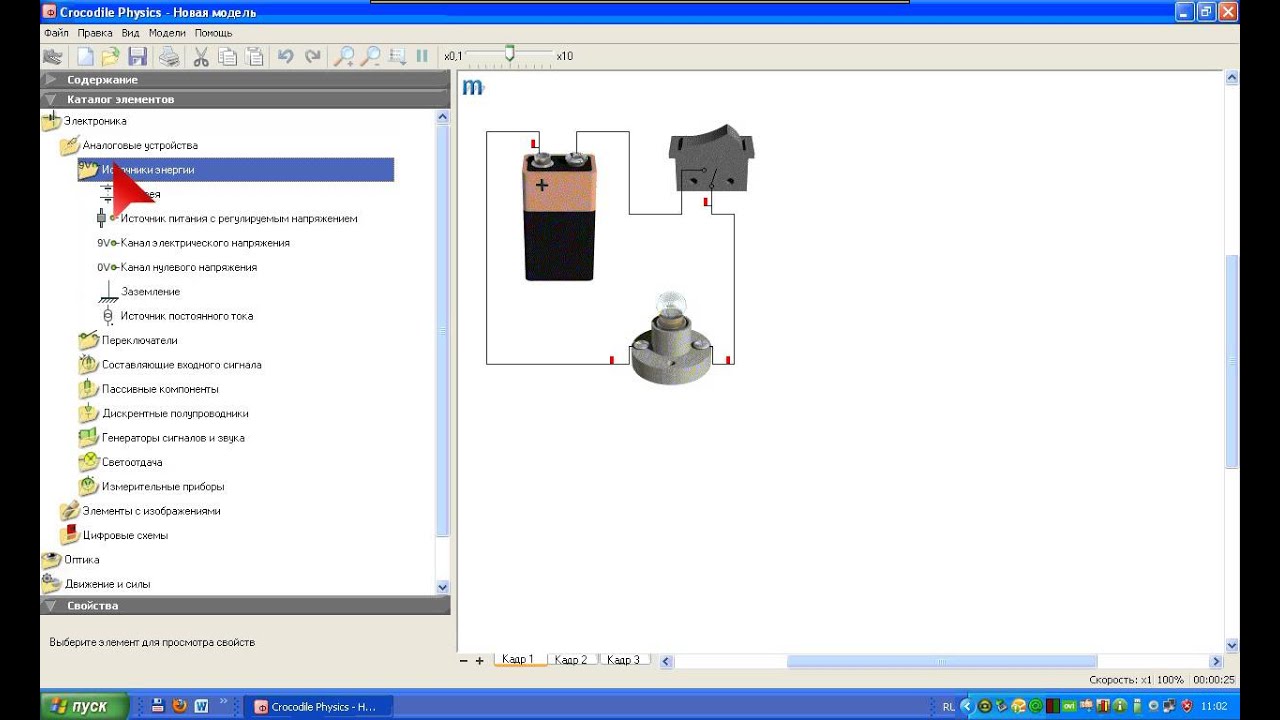Open the Помощь menu

[x=213, y=33]
